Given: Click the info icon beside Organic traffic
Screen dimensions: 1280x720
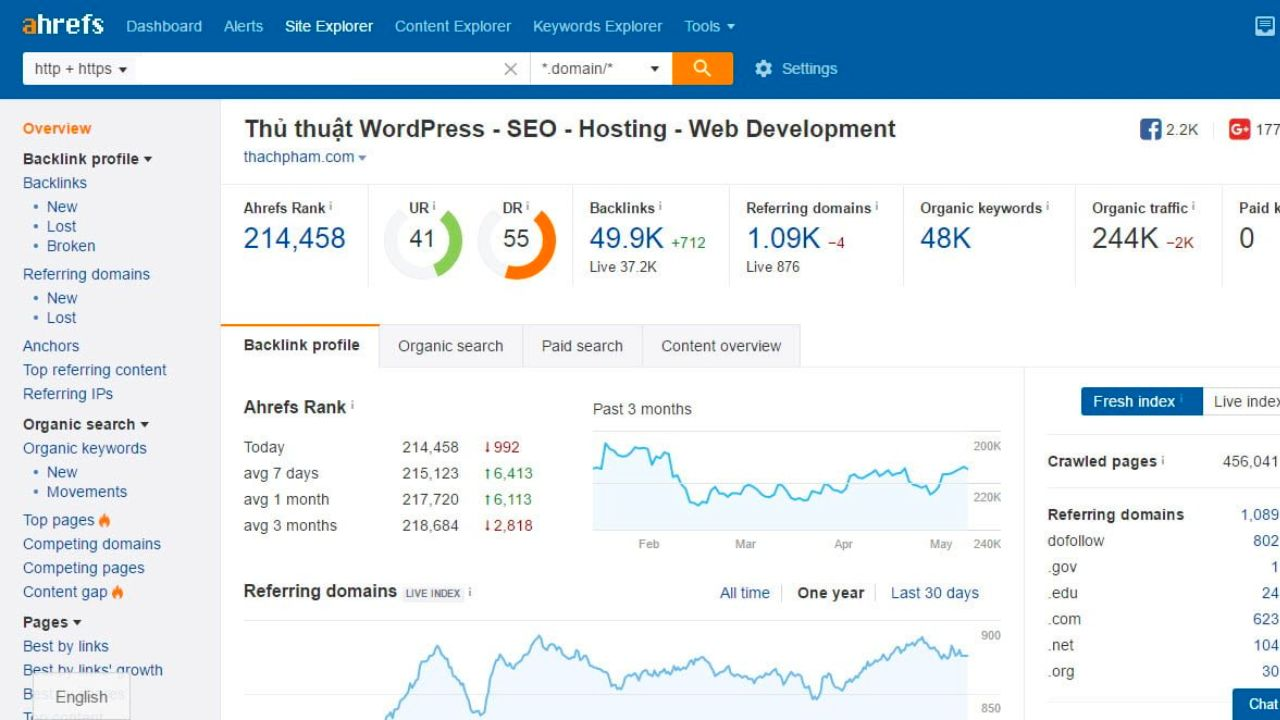Looking at the screenshot, I should point(1194,206).
